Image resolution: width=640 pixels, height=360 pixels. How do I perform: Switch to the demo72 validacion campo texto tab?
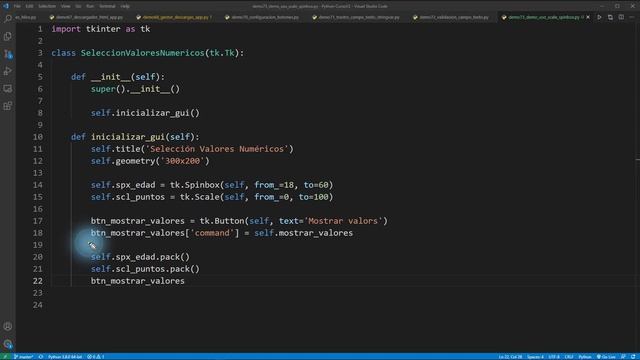click(451, 18)
